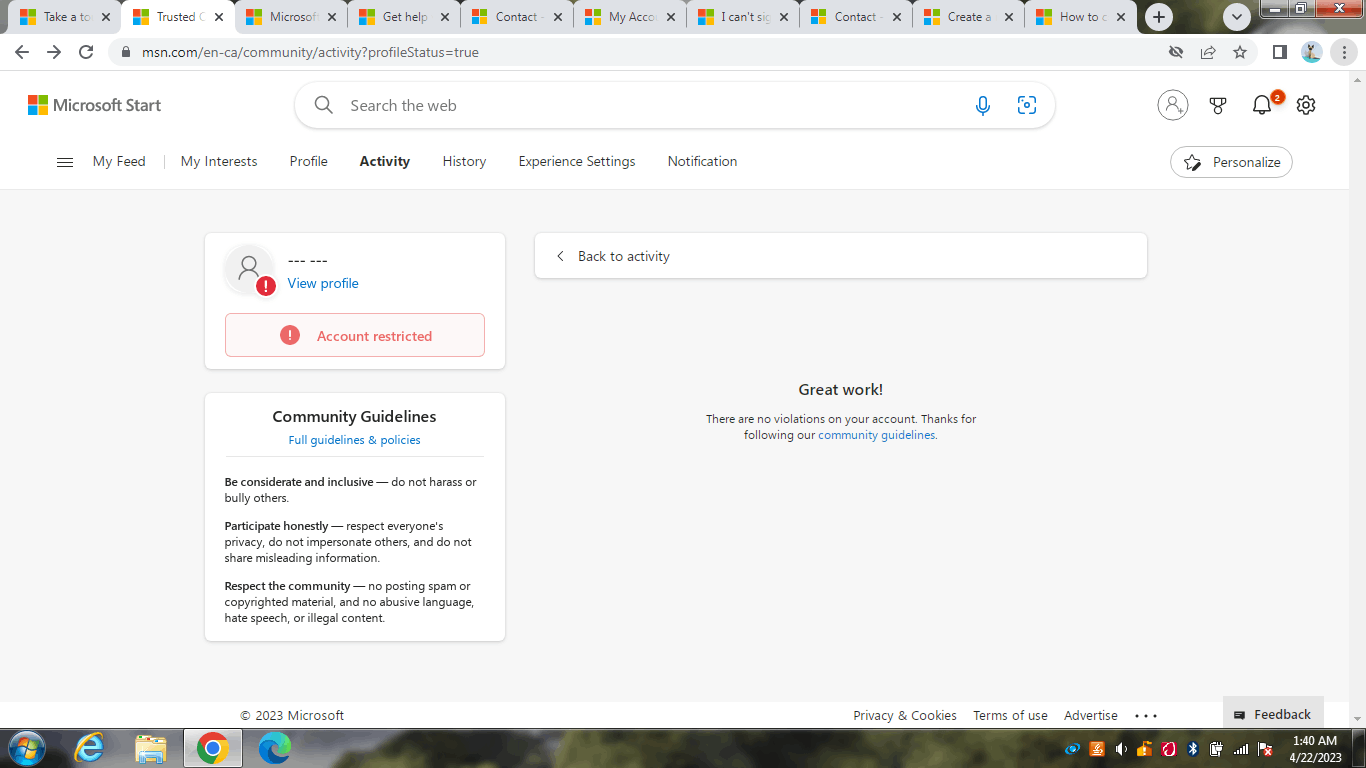Image resolution: width=1366 pixels, height=768 pixels.
Task: Open File Explorer from taskbar
Action: coord(151,748)
